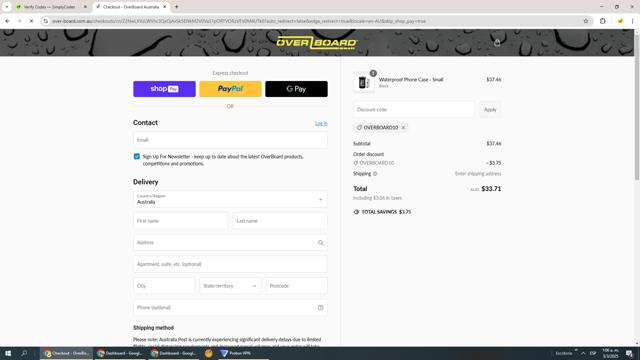Click the Last name field

pos(280,221)
